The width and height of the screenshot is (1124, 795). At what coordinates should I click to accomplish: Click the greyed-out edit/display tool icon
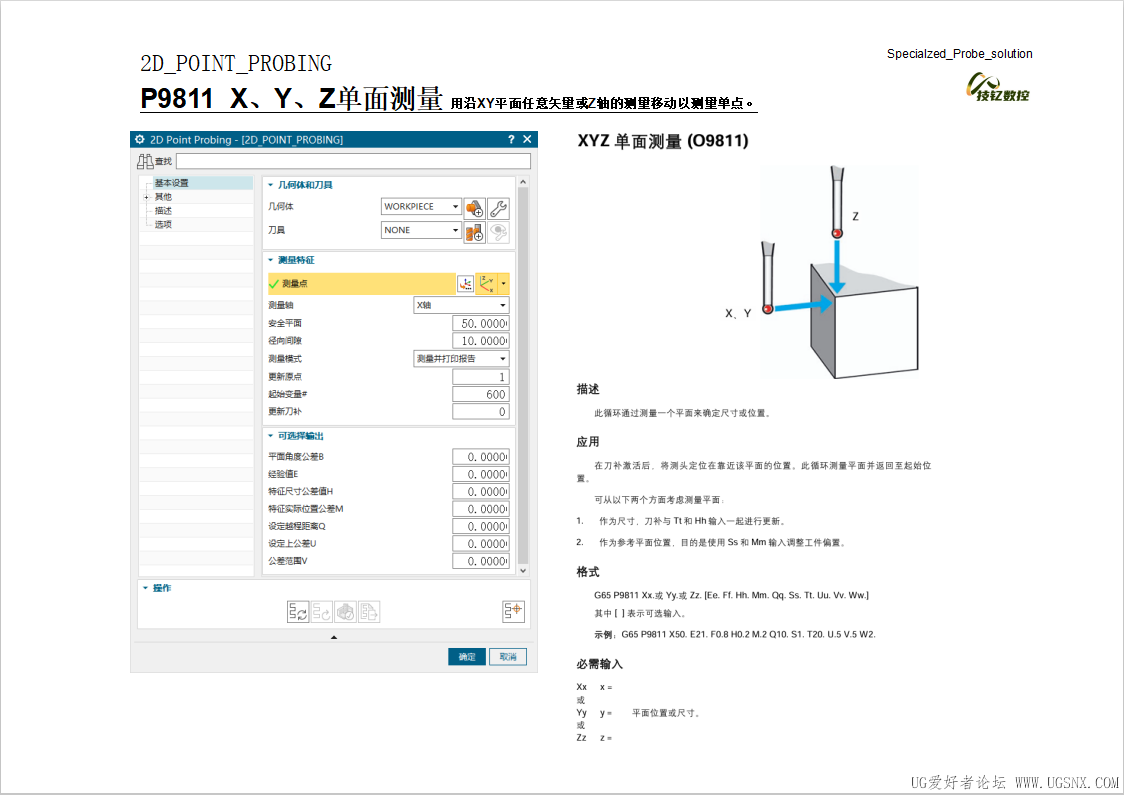pos(498,232)
